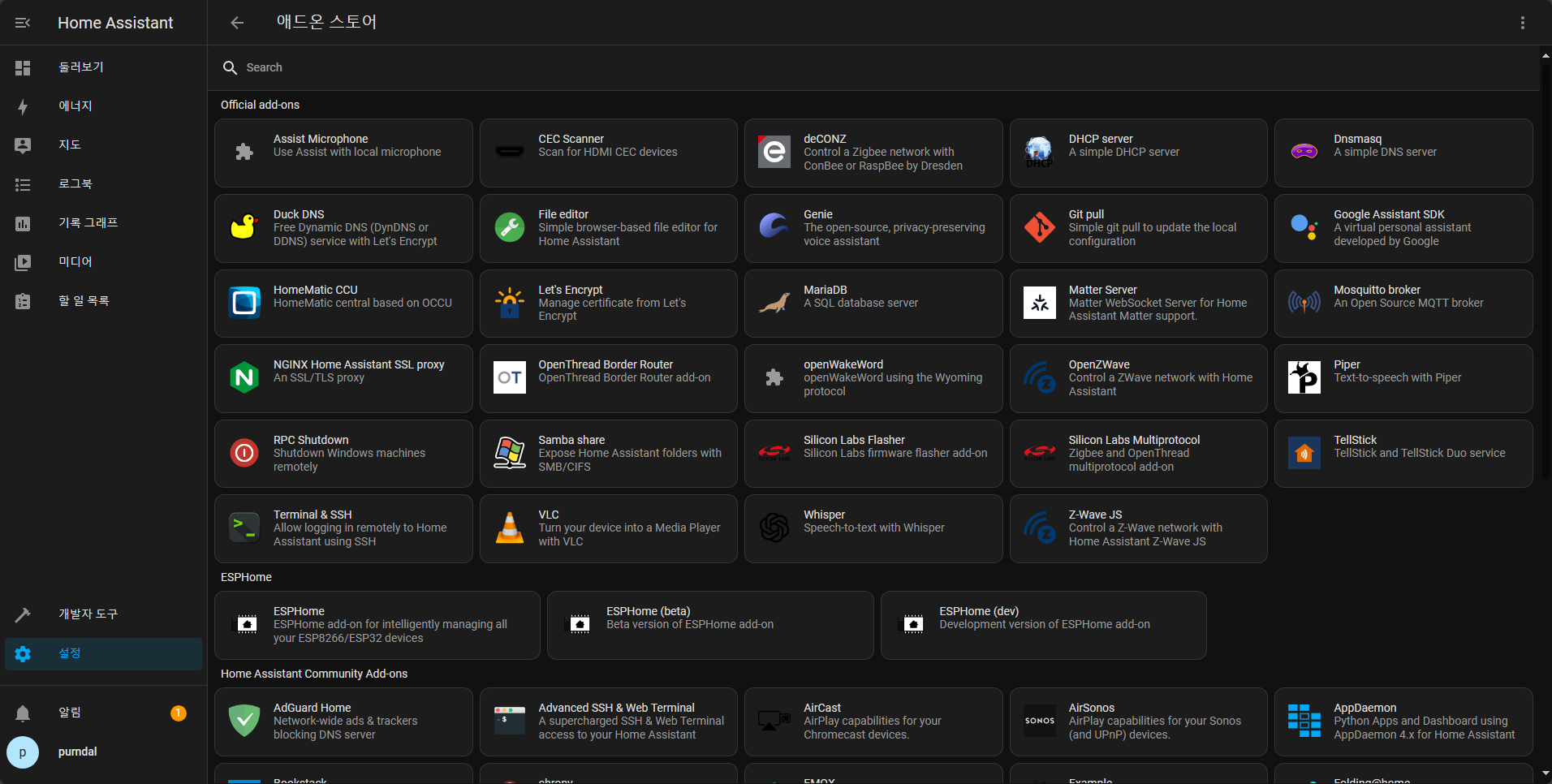Open the openWakeWord add-on card
The image size is (1552, 784).
(x=873, y=378)
